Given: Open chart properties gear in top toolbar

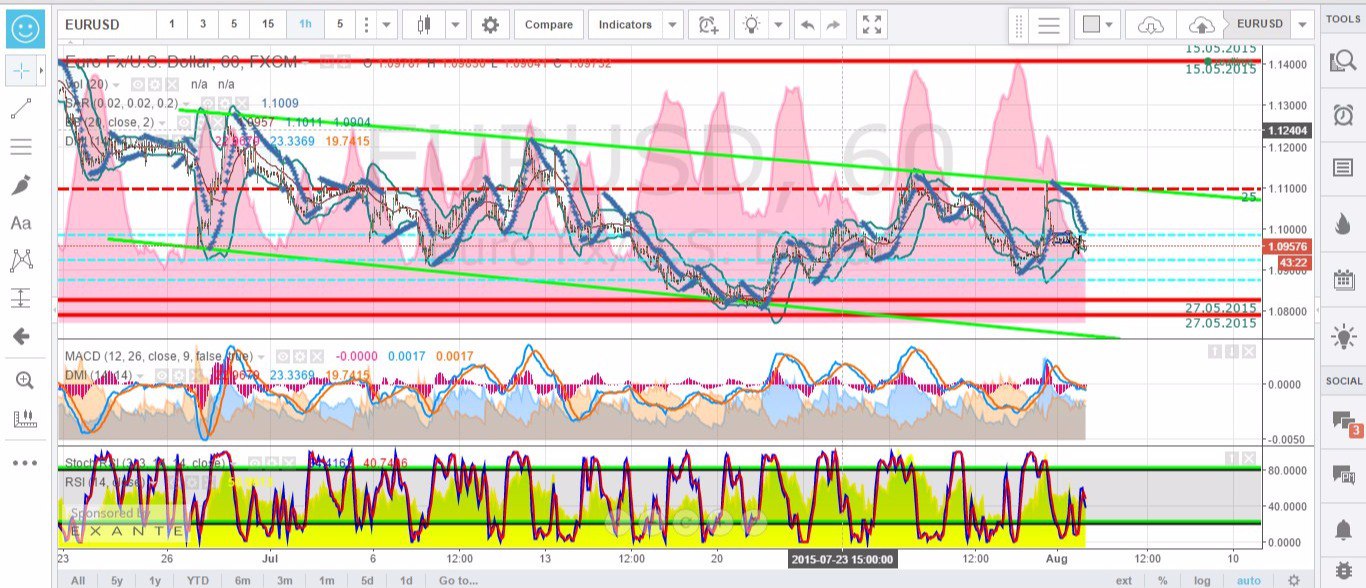Looking at the screenshot, I should pyautogui.click(x=489, y=24).
